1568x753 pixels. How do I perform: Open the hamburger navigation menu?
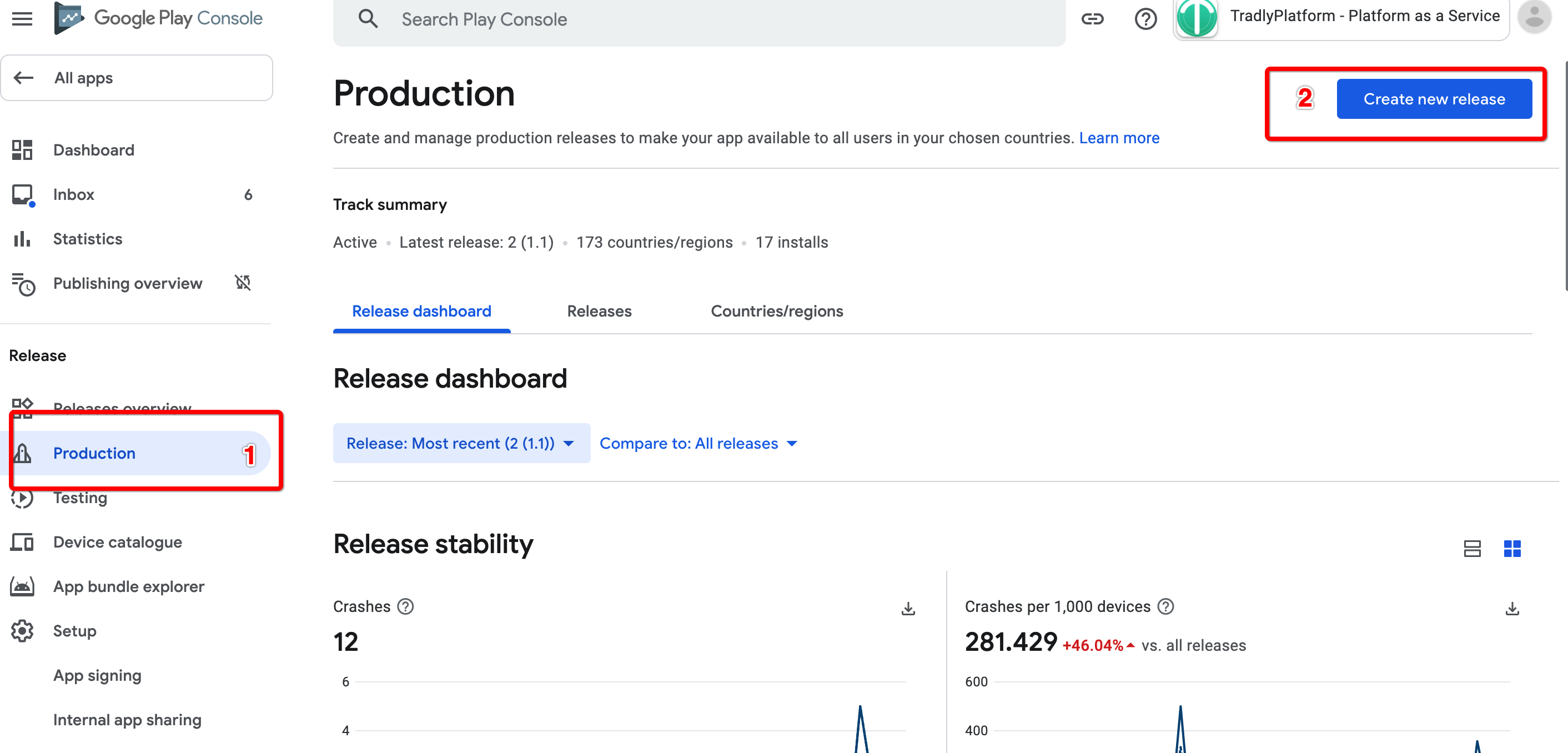tap(22, 19)
